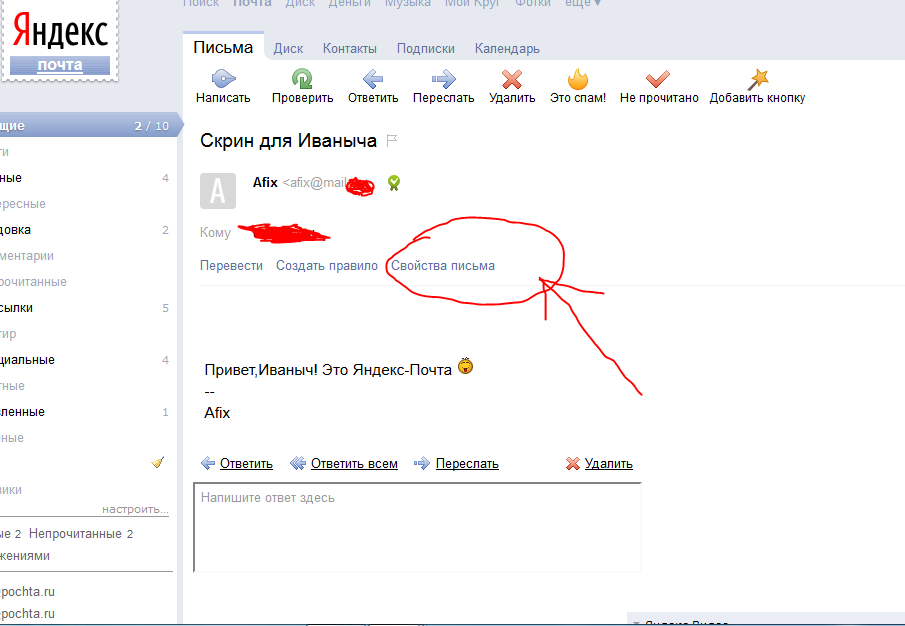The width and height of the screenshot is (905, 626).
Task: Click the Ответить всем link
Action: pos(354,463)
